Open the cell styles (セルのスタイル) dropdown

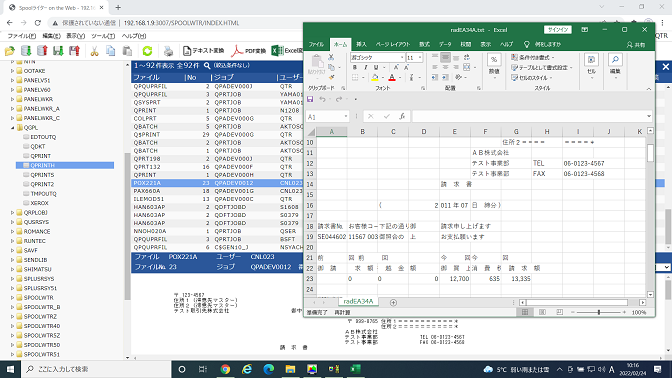click(531, 78)
